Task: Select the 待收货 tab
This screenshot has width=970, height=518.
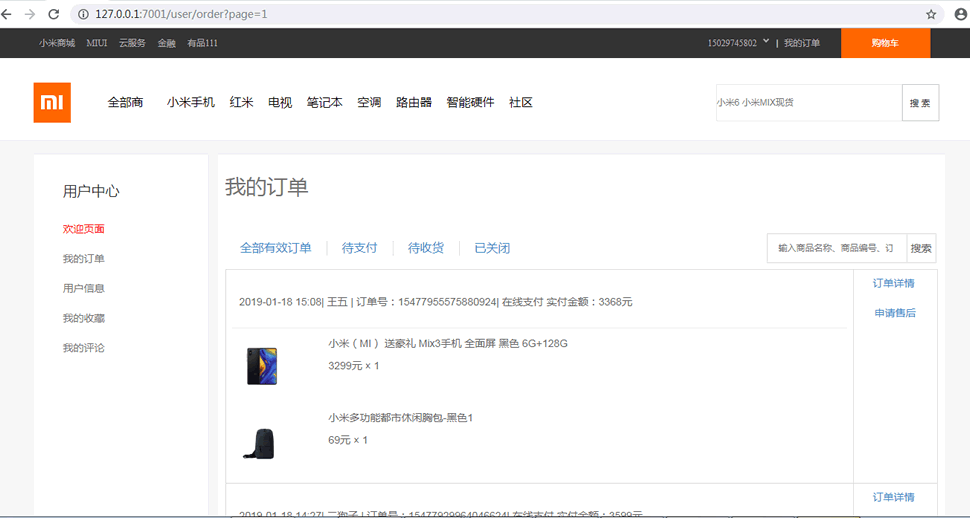Action: pos(426,248)
